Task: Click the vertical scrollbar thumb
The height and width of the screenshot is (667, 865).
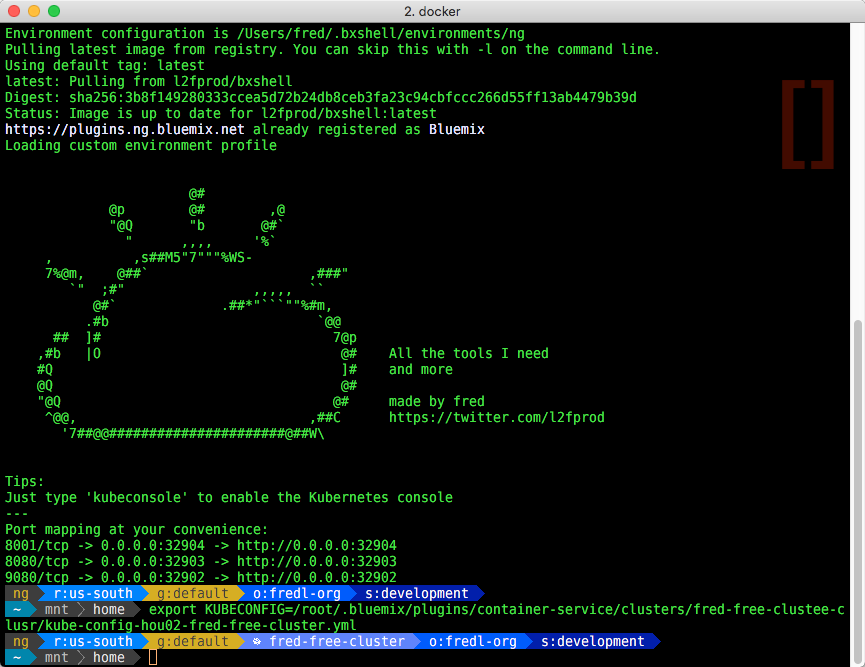Action: pyautogui.click(x=858, y=491)
